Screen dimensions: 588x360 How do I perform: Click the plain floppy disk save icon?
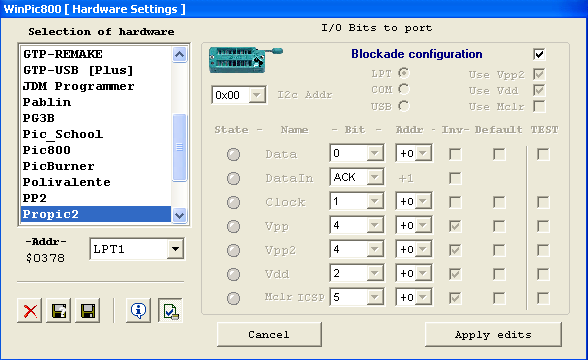pyautogui.click(x=88, y=310)
